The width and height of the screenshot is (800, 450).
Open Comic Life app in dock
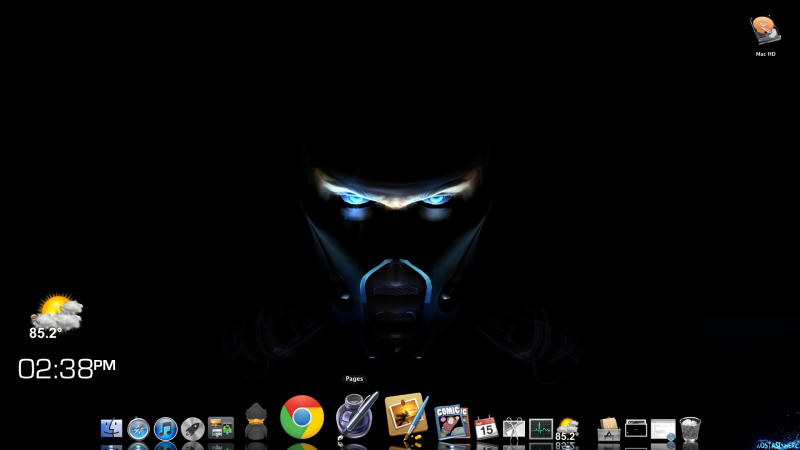[x=452, y=422]
